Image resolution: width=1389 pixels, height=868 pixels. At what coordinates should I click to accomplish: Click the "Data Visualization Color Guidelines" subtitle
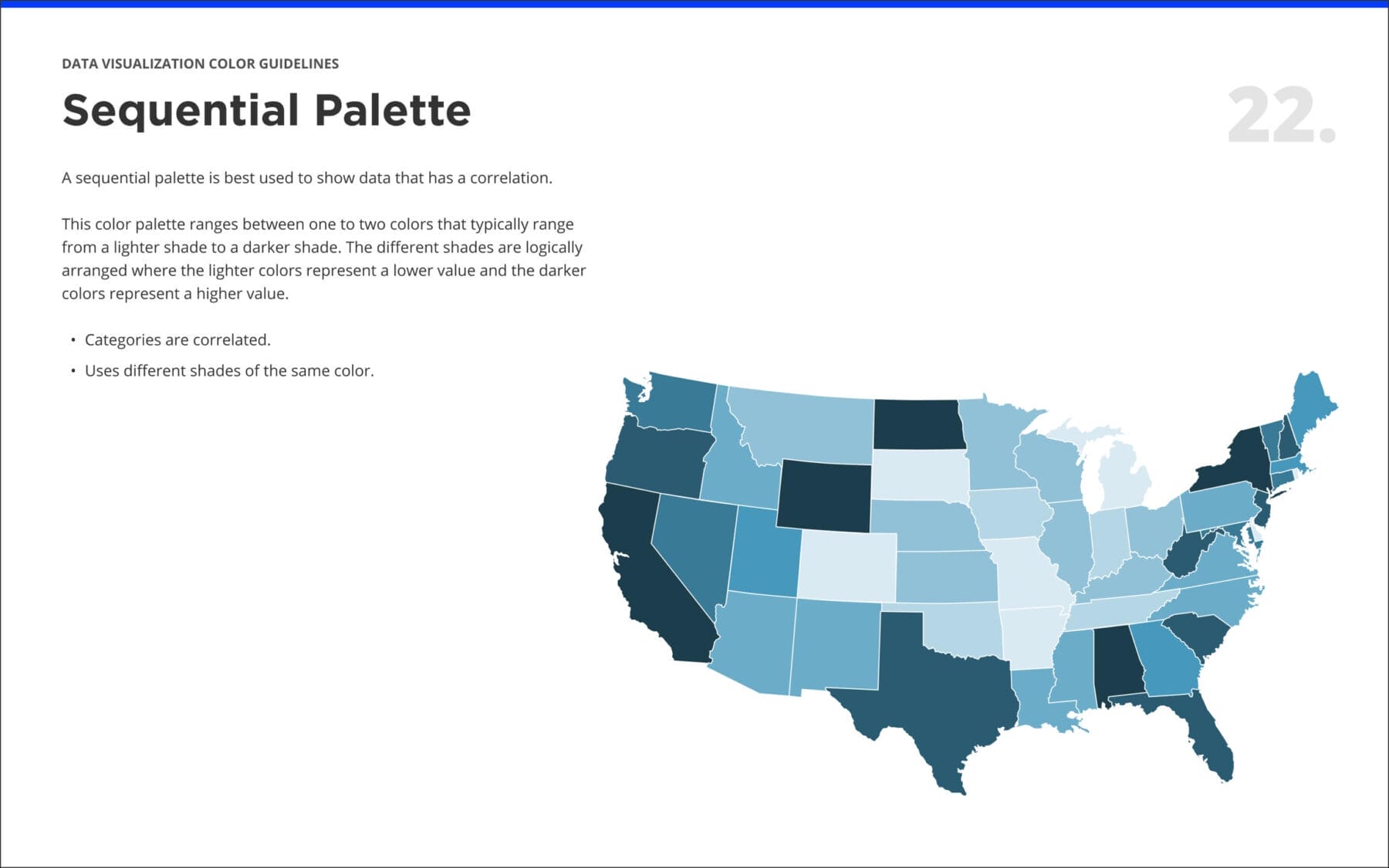coord(200,64)
